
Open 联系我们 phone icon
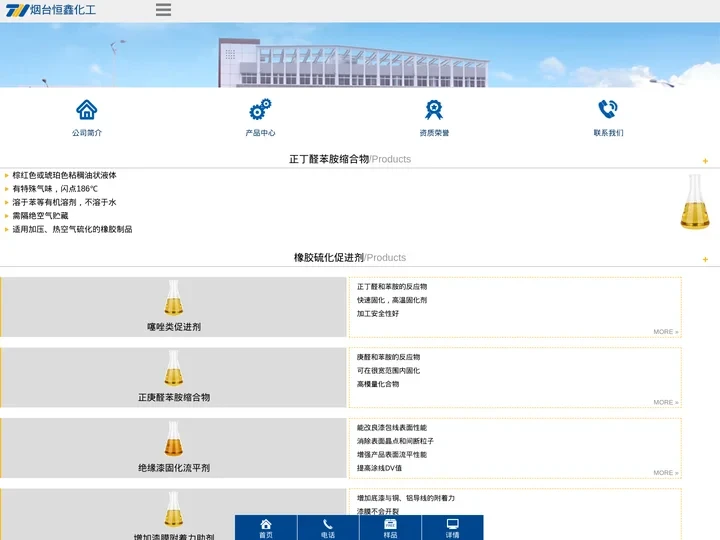tap(608, 109)
